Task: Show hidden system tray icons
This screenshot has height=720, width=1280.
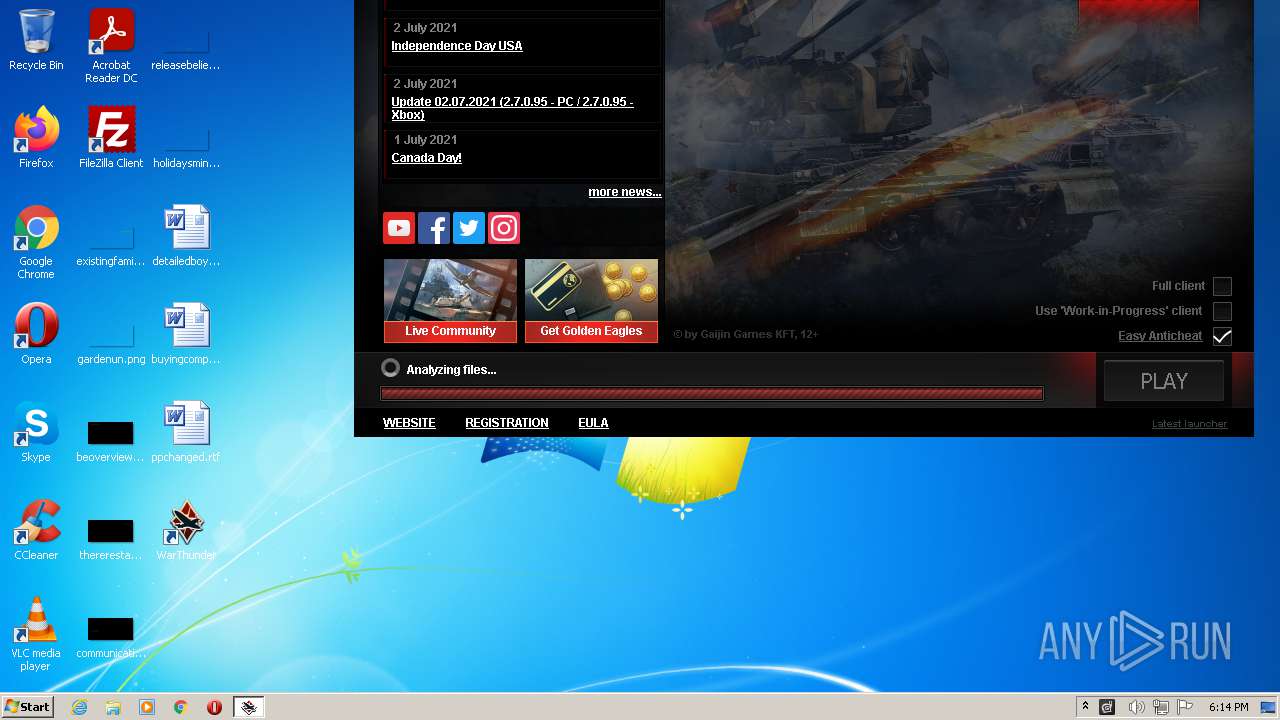Action: [x=1085, y=707]
